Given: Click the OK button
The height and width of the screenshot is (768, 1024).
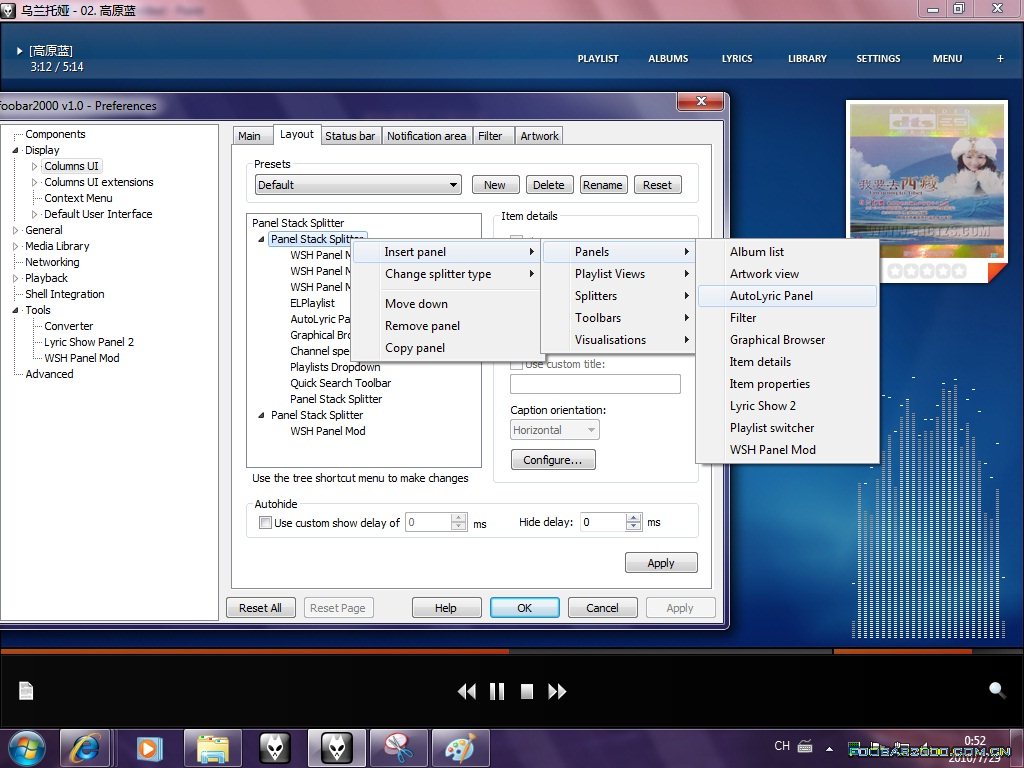Looking at the screenshot, I should click(525, 608).
